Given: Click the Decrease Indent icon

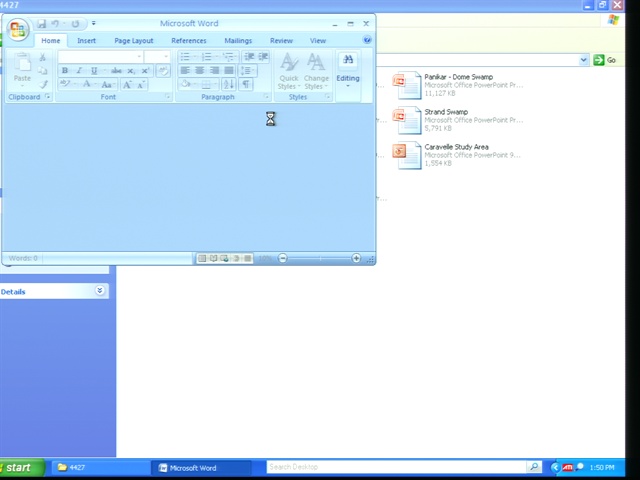Looking at the screenshot, I should (249, 57).
